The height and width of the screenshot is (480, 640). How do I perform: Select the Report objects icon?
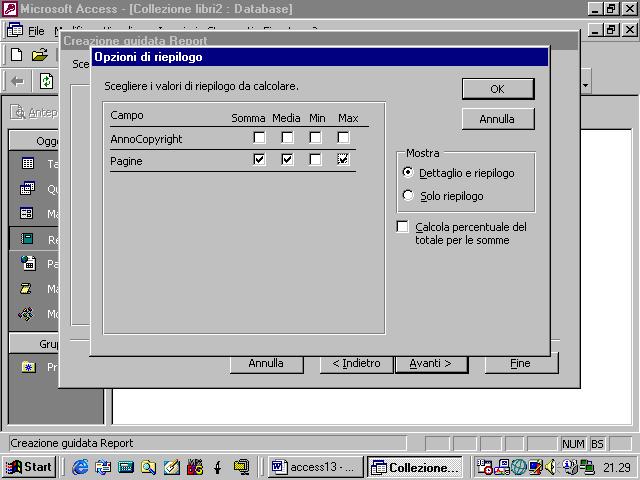tap(27, 239)
